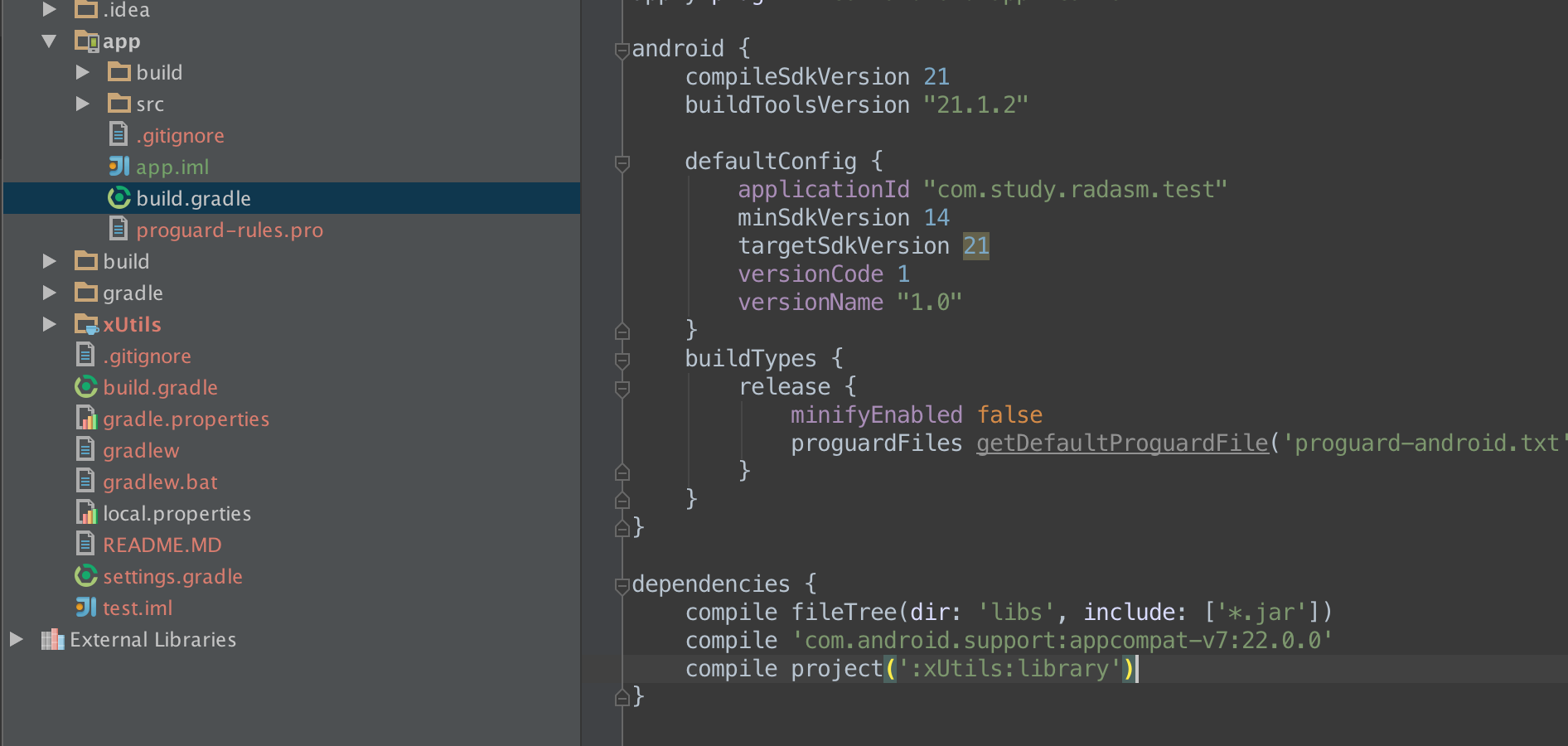Click the highlighted targetSdkVersion value 21
The width and height of the screenshot is (1568, 746).
[x=976, y=246]
